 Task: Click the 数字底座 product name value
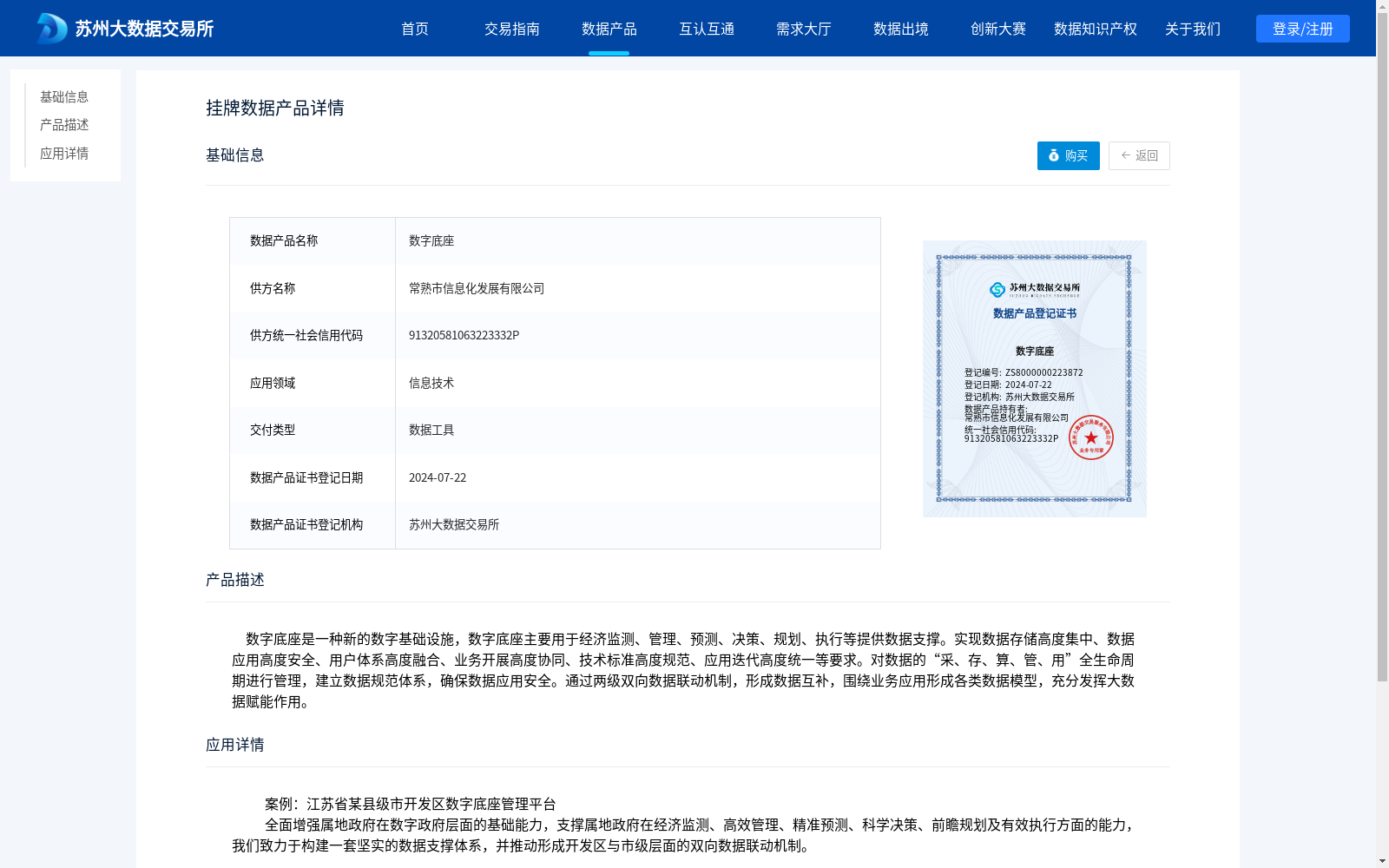pyautogui.click(x=431, y=240)
